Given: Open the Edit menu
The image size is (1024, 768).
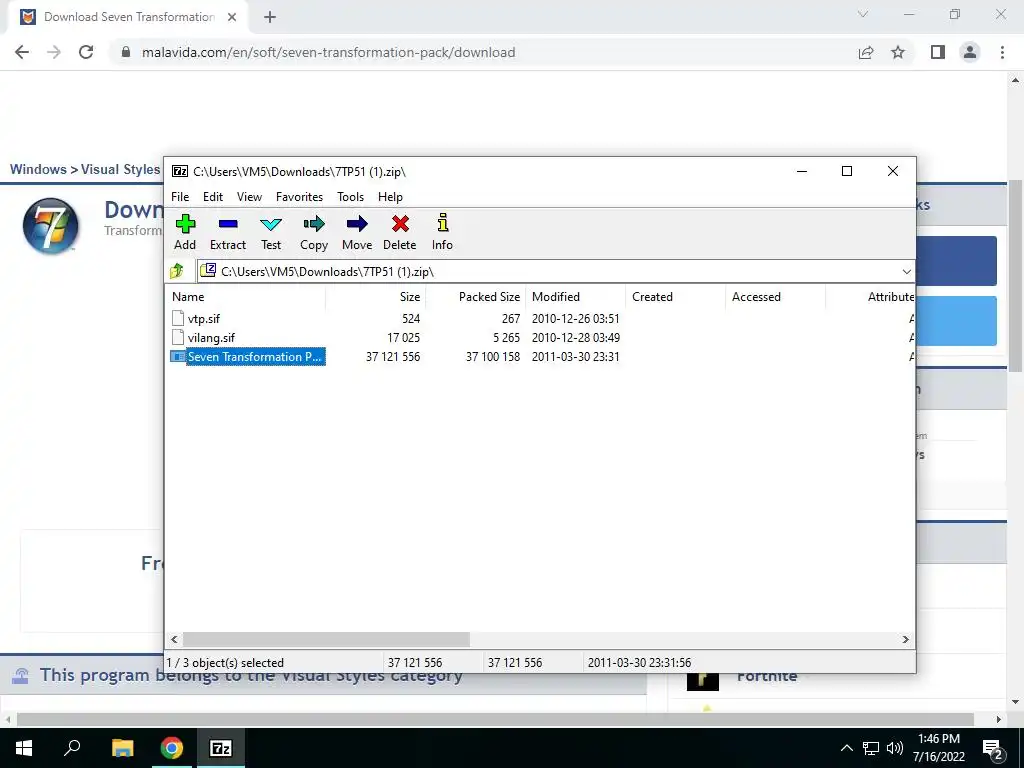Looking at the screenshot, I should pyautogui.click(x=213, y=197).
